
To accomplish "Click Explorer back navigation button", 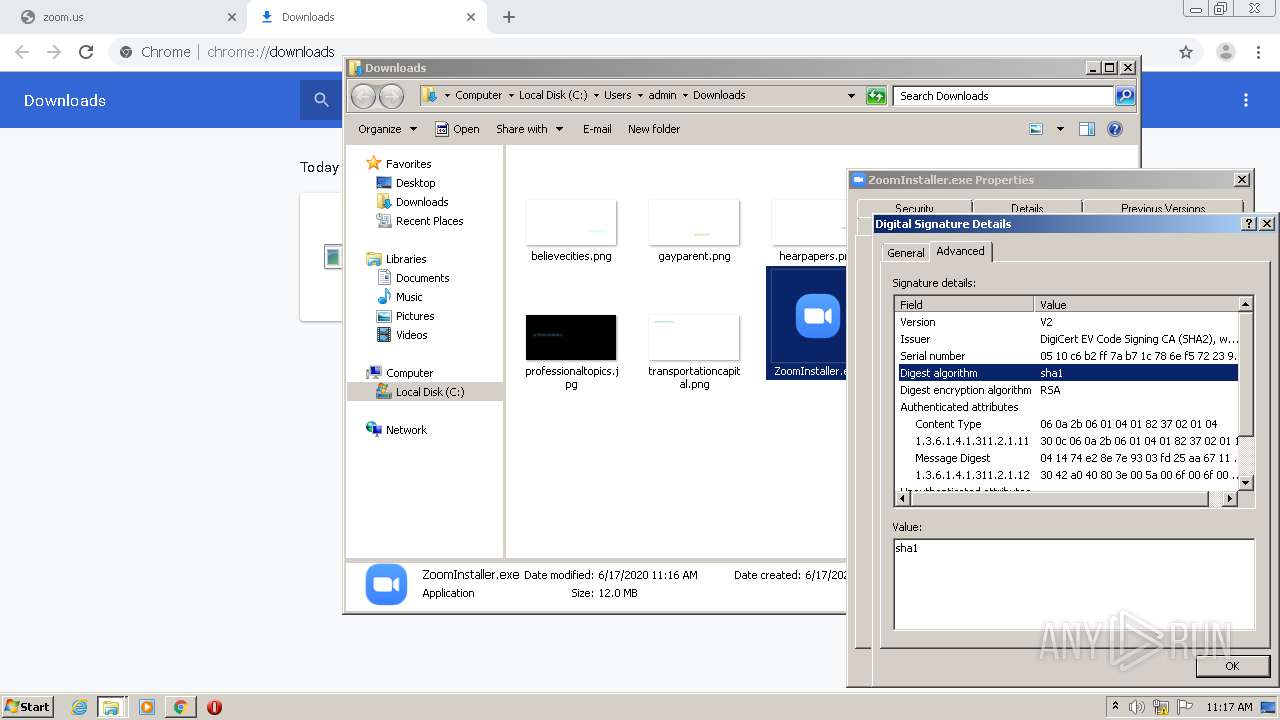I will (x=363, y=96).
